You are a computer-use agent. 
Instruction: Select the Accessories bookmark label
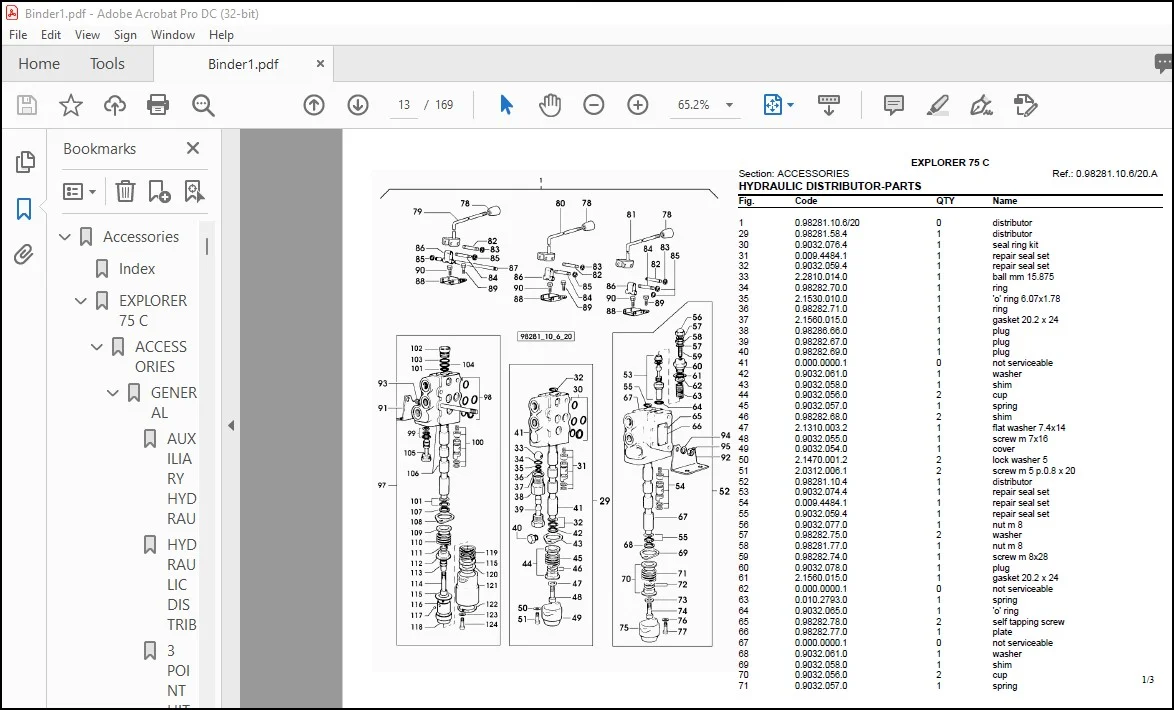click(x=141, y=237)
